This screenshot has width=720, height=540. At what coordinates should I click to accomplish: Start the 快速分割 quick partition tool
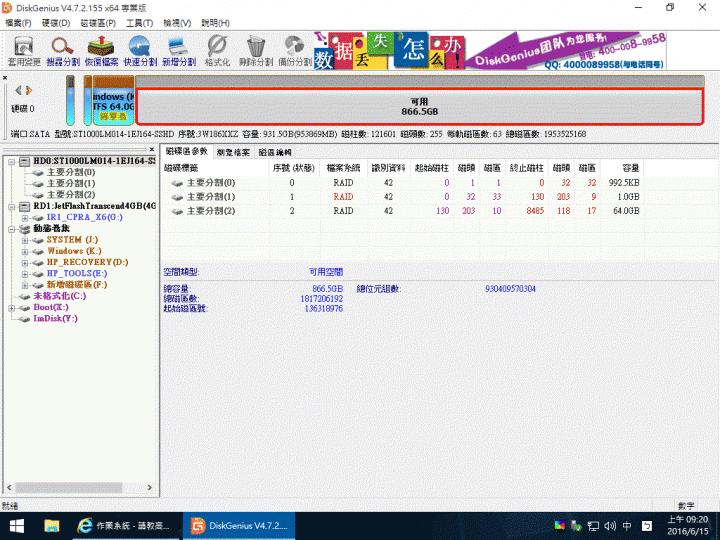(x=140, y=51)
